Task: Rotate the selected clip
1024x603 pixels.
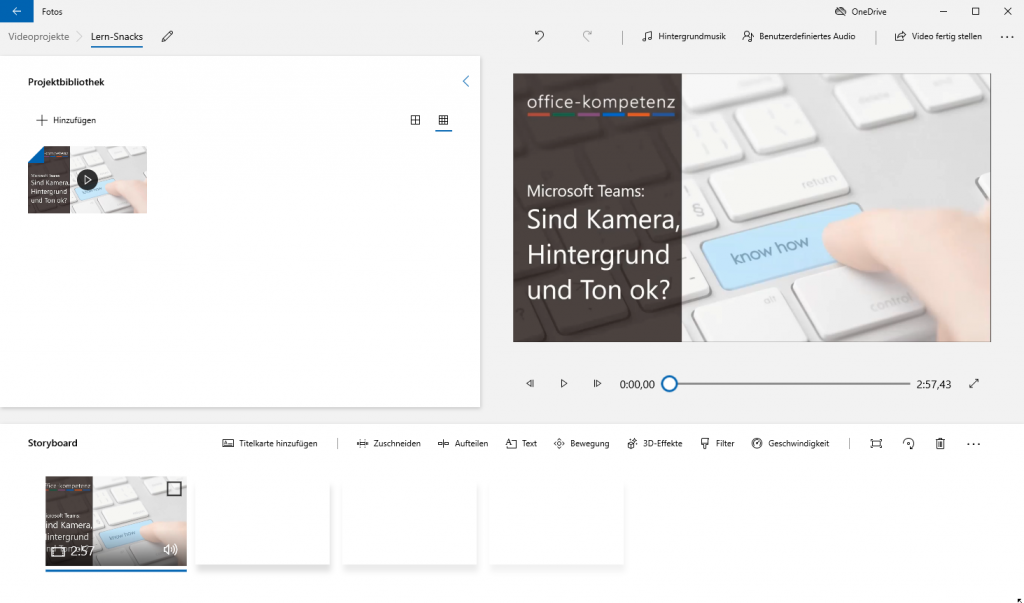Action: tap(908, 444)
